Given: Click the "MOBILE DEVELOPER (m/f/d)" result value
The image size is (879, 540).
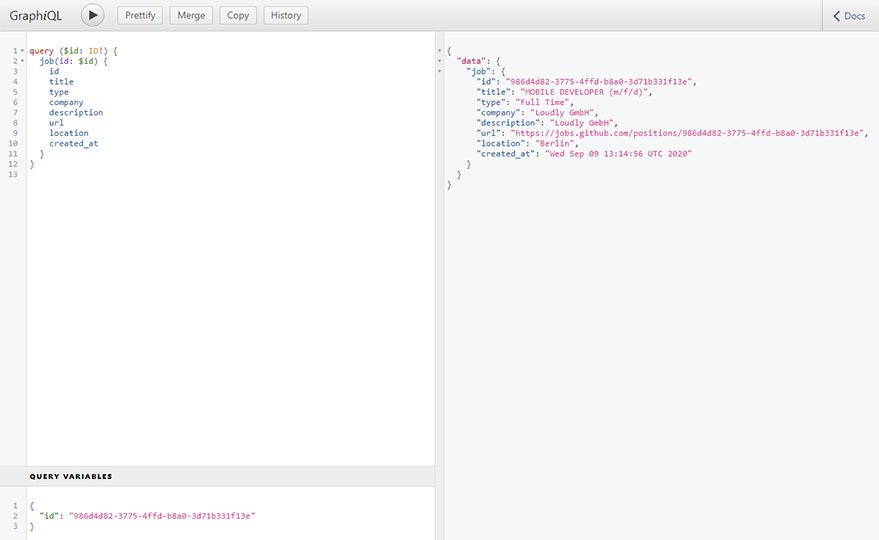Looking at the screenshot, I should pyautogui.click(x=585, y=92).
